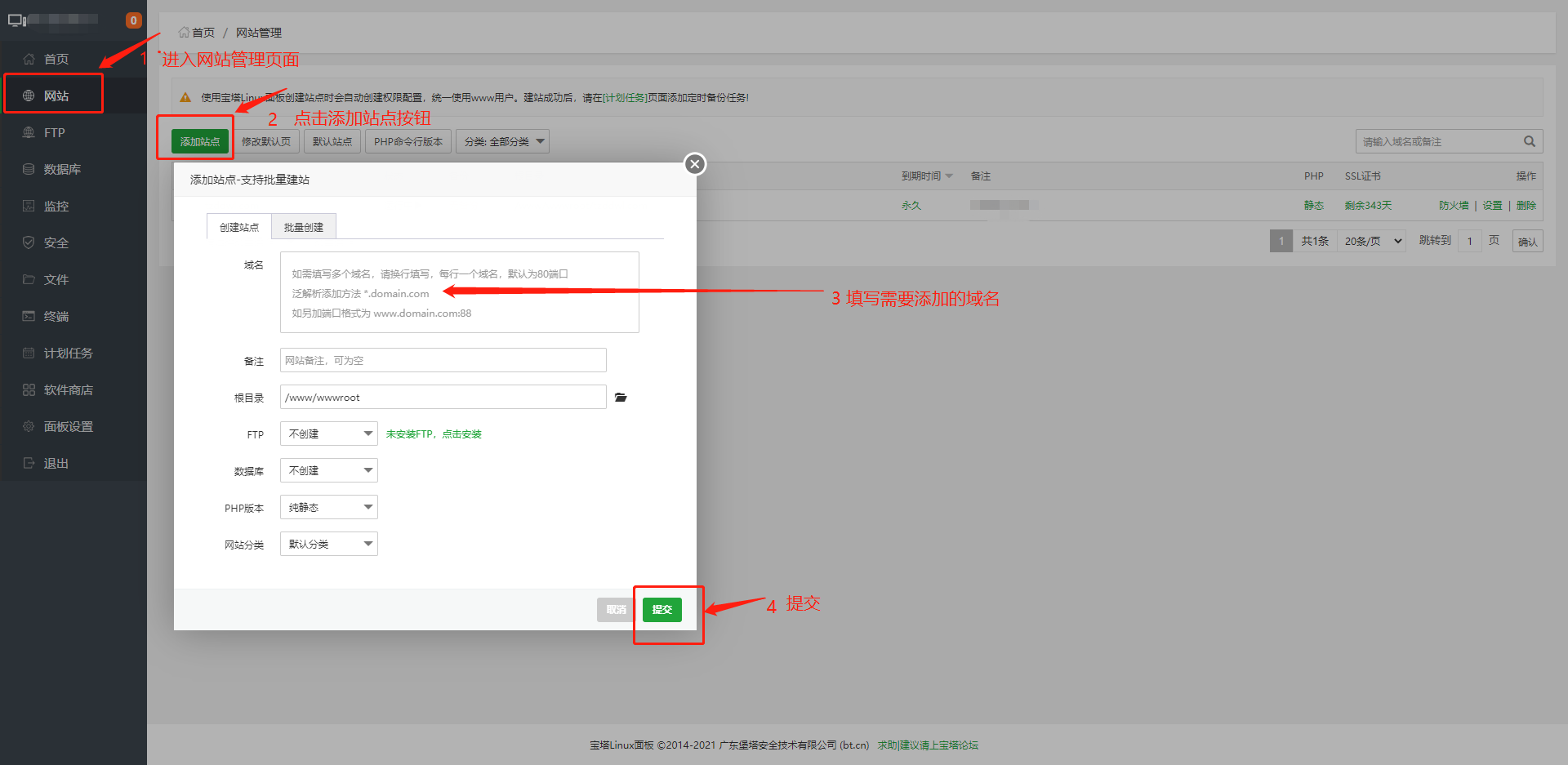The width and height of the screenshot is (1568, 765).
Task: Sort by the 到期时间 column
Action: [927, 176]
